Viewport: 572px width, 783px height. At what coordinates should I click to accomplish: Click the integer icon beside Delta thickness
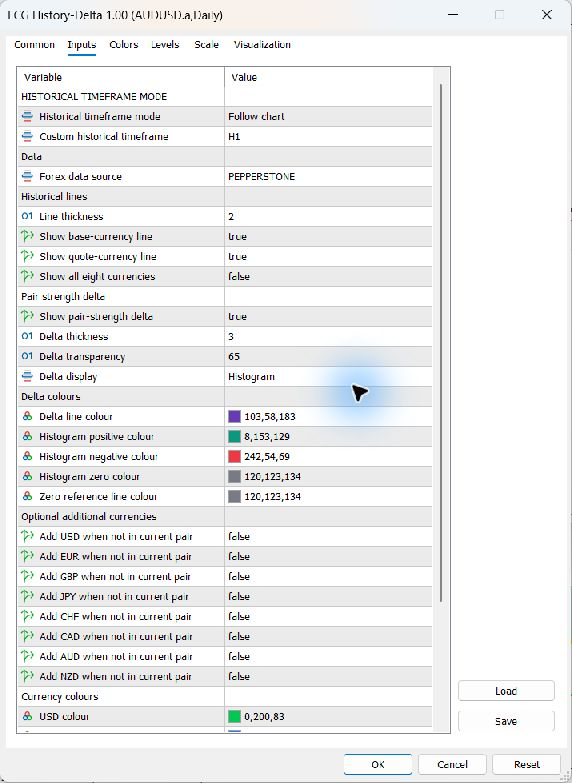coord(27,336)
